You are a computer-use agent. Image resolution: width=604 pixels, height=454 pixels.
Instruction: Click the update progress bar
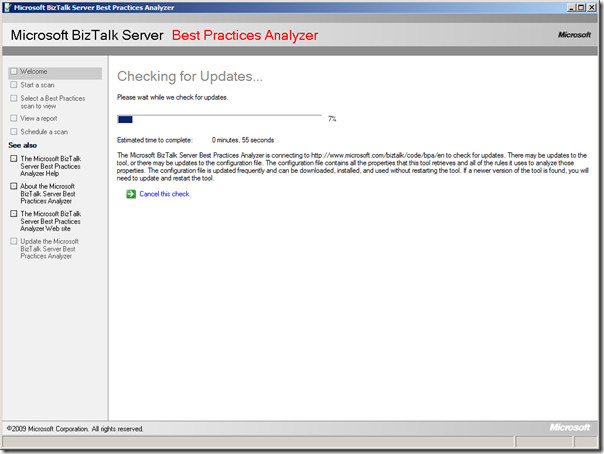click(219, 119)
